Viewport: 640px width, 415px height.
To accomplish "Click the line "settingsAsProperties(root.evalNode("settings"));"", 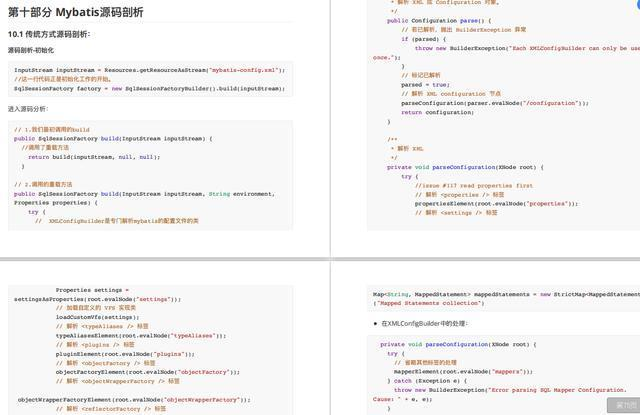I will (97, 300).
